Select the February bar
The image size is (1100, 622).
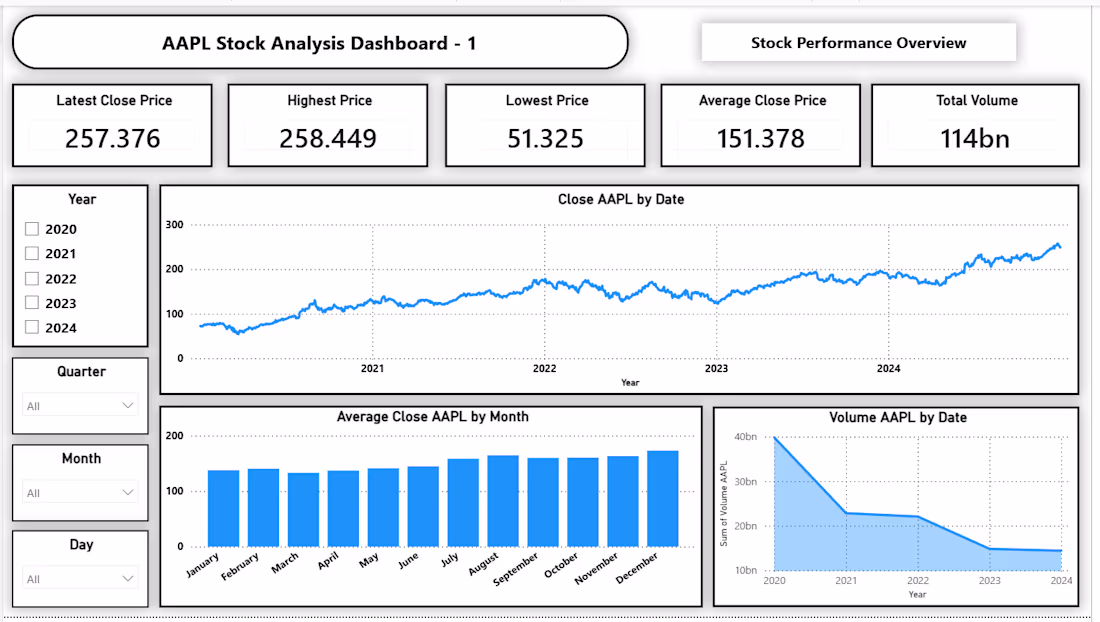pyautogui.click(x=263, y=508)
